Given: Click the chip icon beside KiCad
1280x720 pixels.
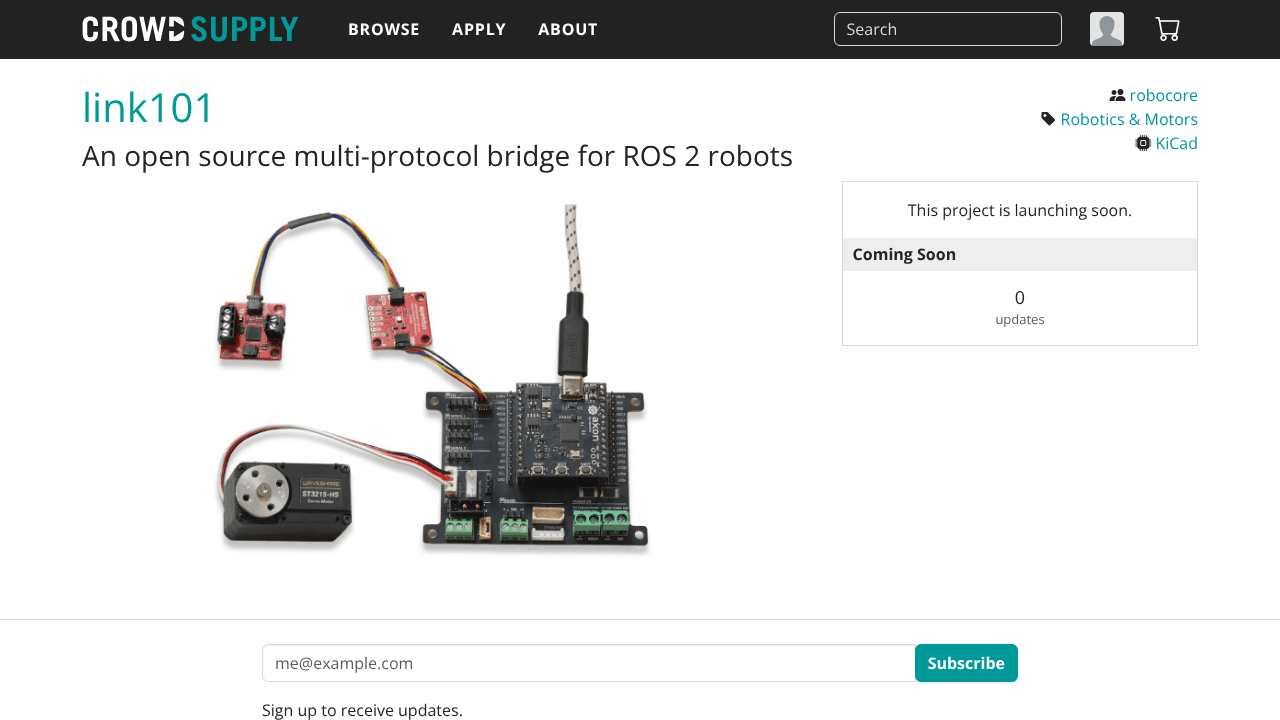Looking at the screenshot, I should click(1143, 143).
